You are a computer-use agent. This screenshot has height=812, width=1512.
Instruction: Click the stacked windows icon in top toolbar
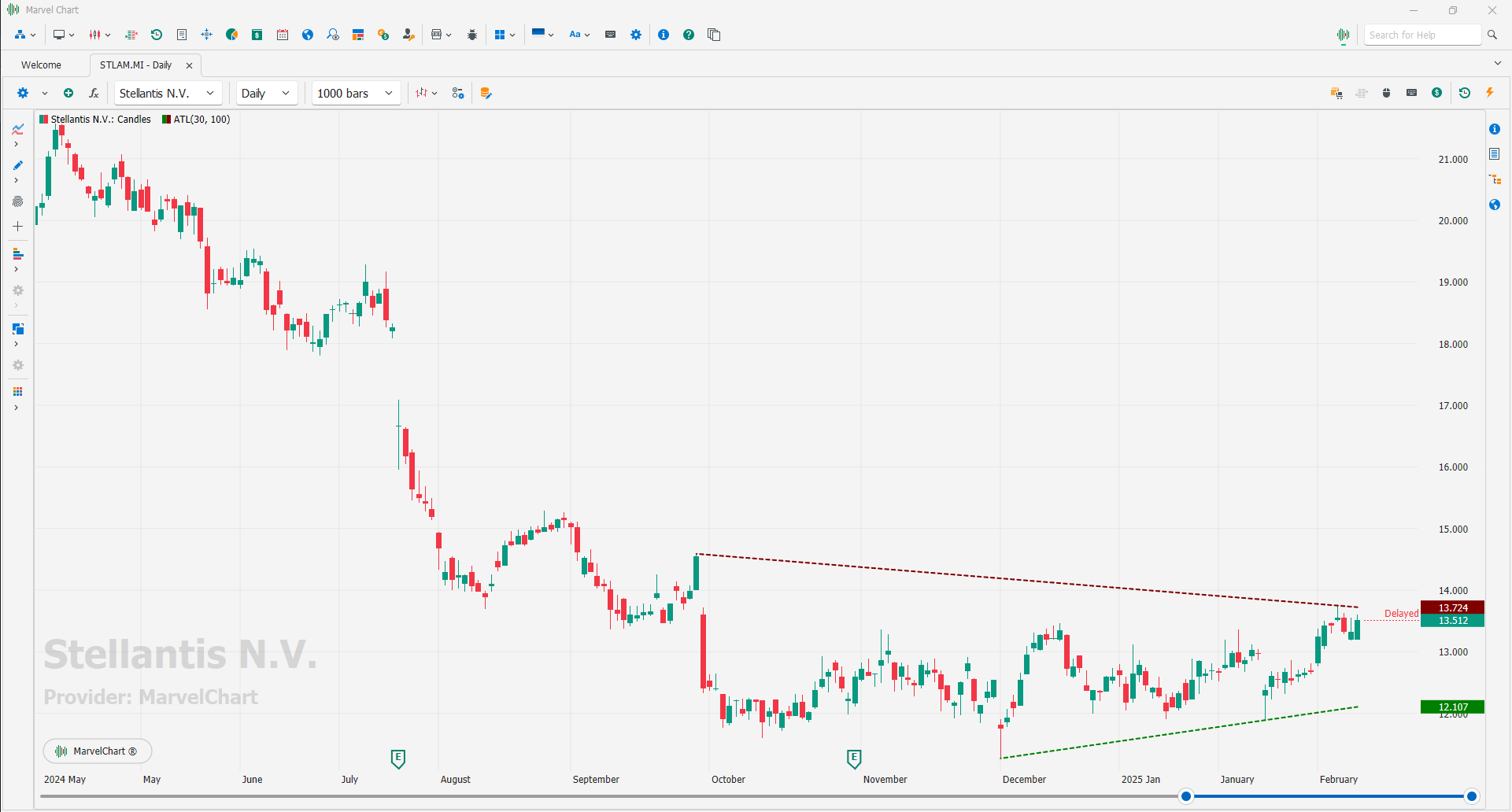click(x=714, y=35)
